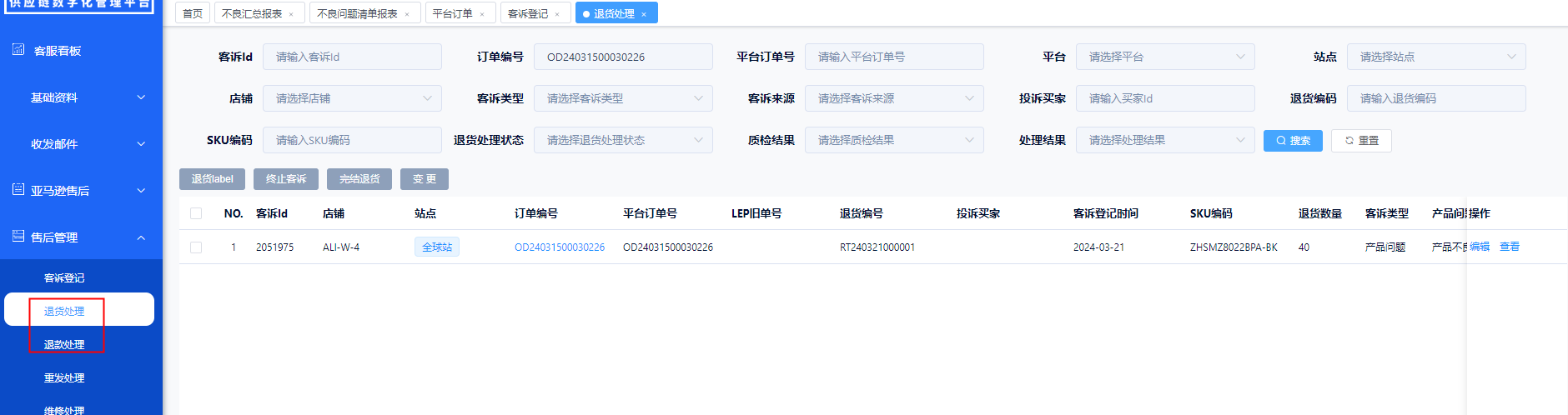Open 客诉登记 in the sidebar submenu

coord(64,277)
